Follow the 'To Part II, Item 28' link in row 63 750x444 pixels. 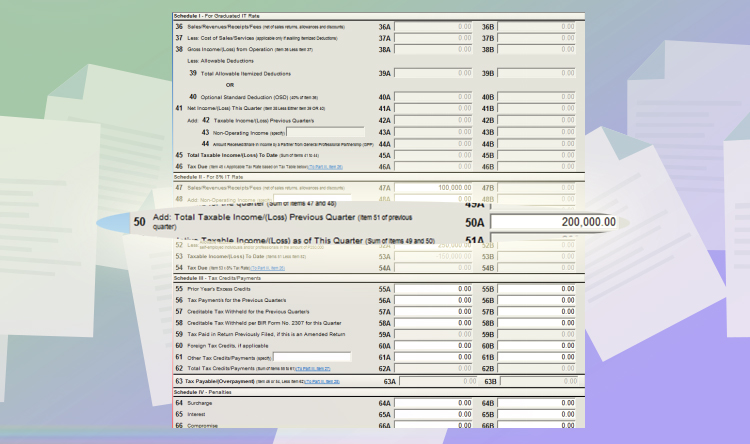click(x=322, y=382)
